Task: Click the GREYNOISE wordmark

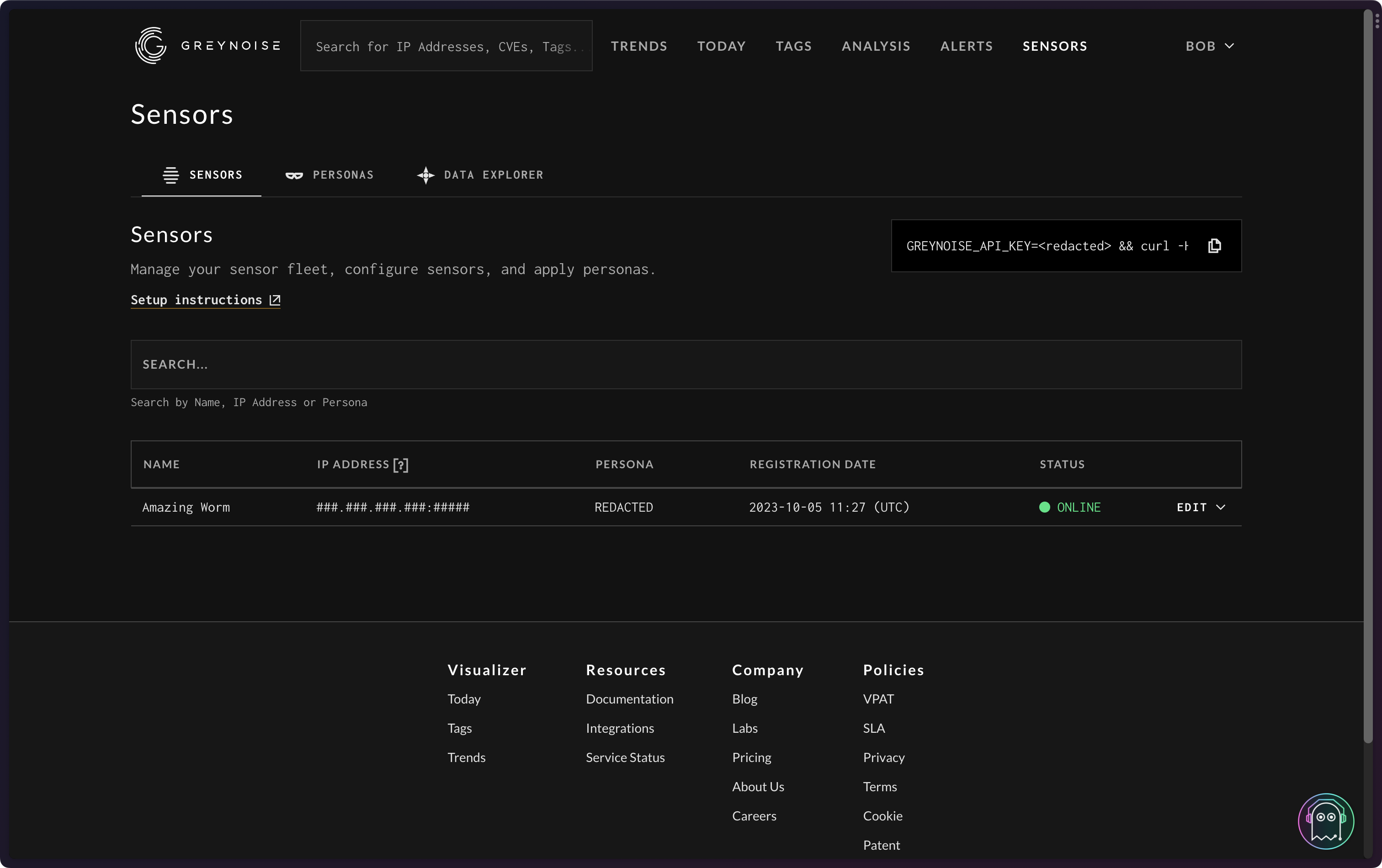Action: tap(231, 46)
